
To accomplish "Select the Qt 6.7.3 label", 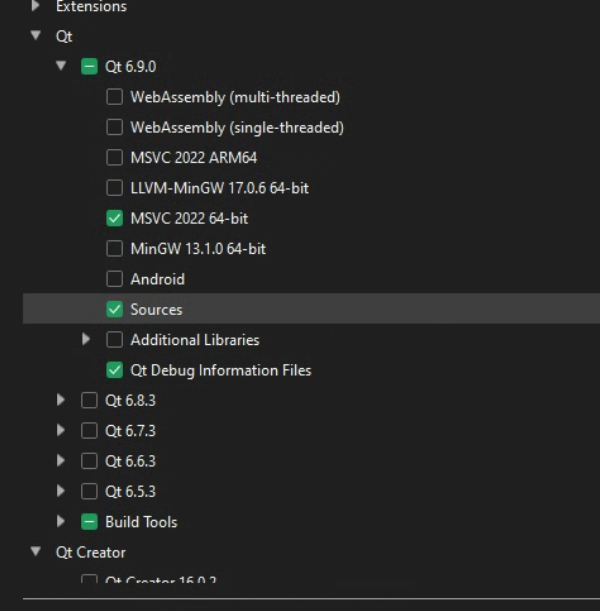I will pos(131,431).
